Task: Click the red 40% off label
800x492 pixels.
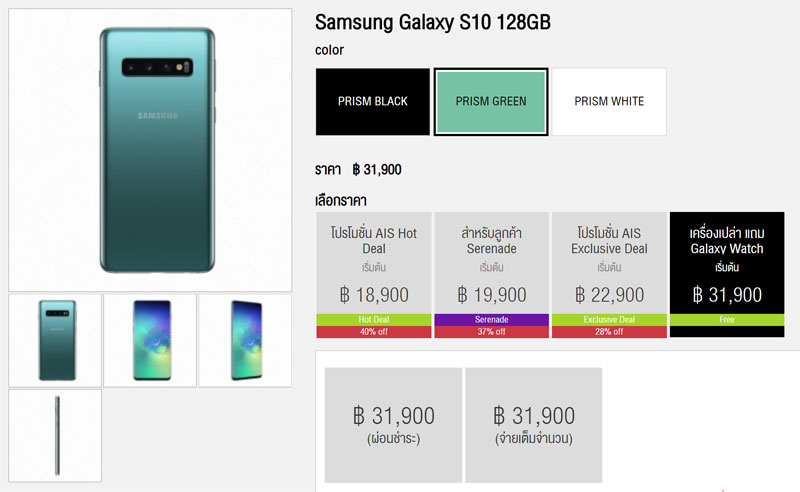Action: 373,332
